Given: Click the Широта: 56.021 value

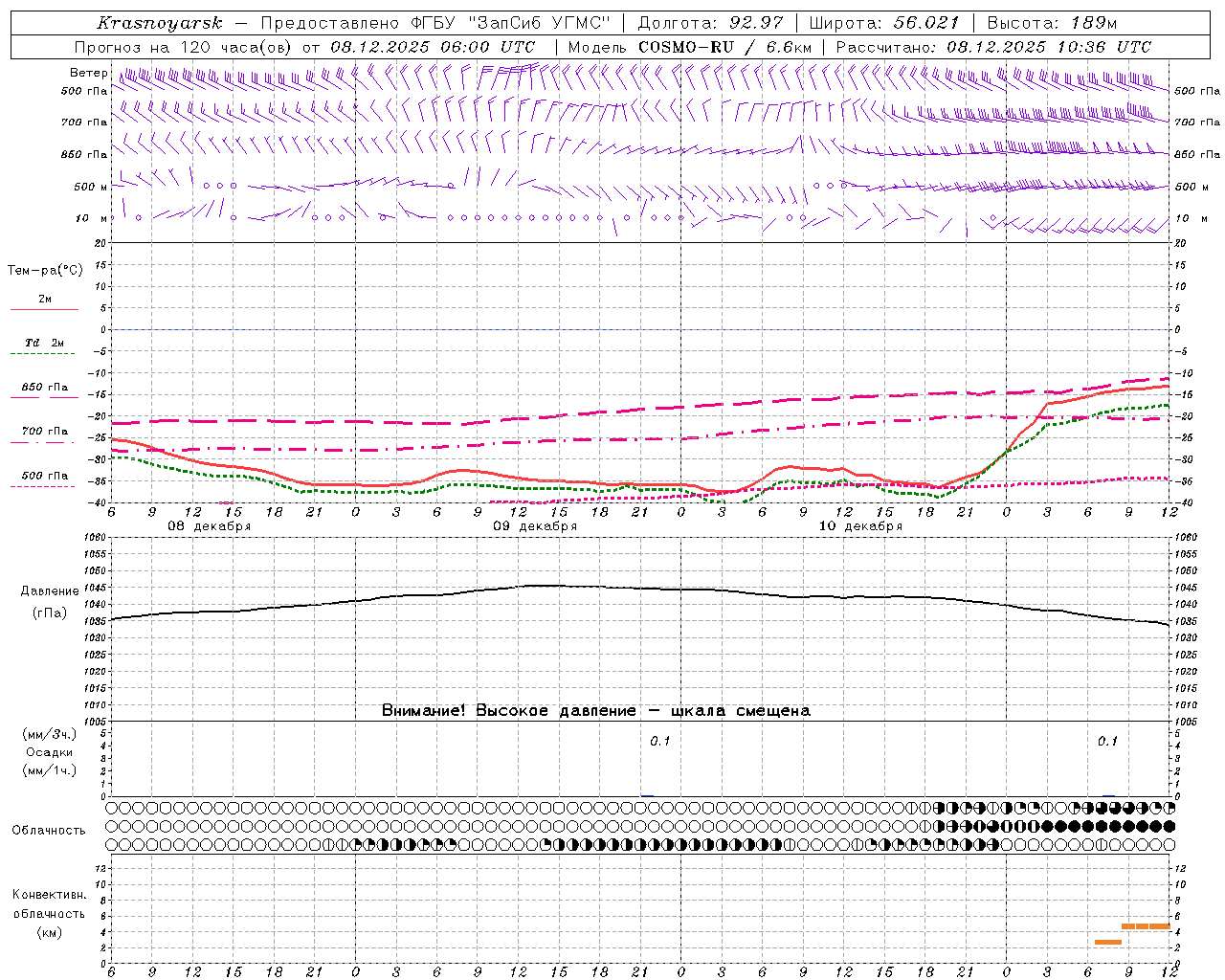Looking at the screenshot, I should pyautogui.click(x=884, y=23).
